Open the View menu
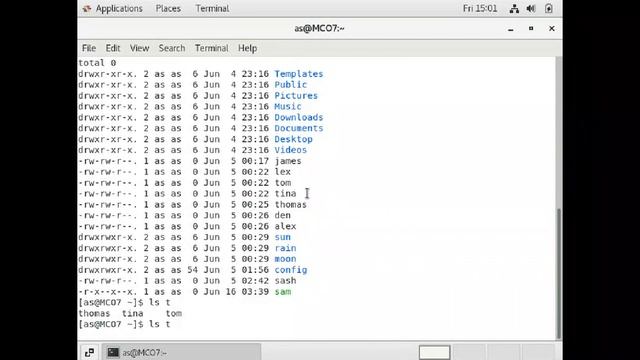 coord(139,48)
